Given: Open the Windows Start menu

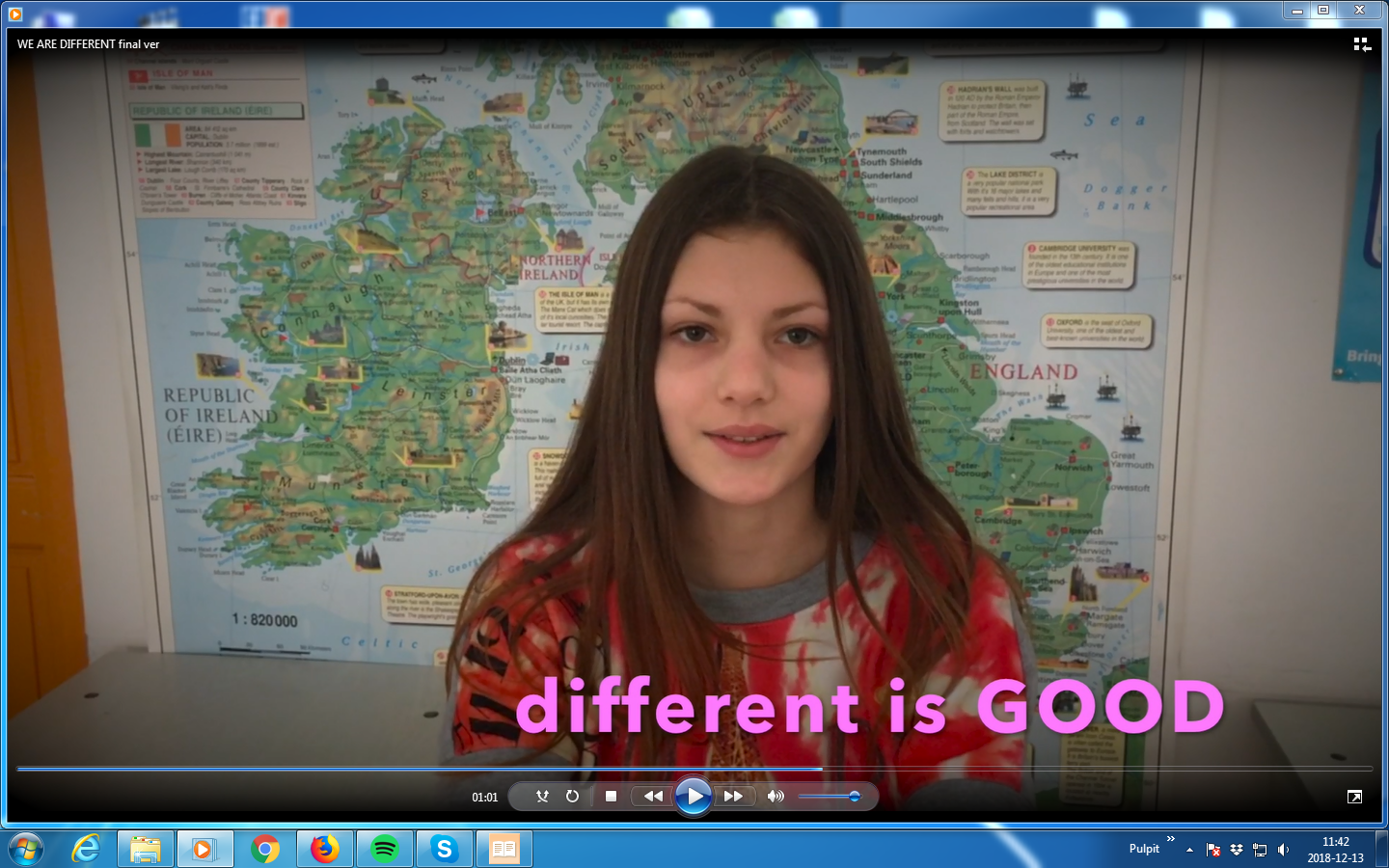Looking at the screenshot, I should point(26,849).
